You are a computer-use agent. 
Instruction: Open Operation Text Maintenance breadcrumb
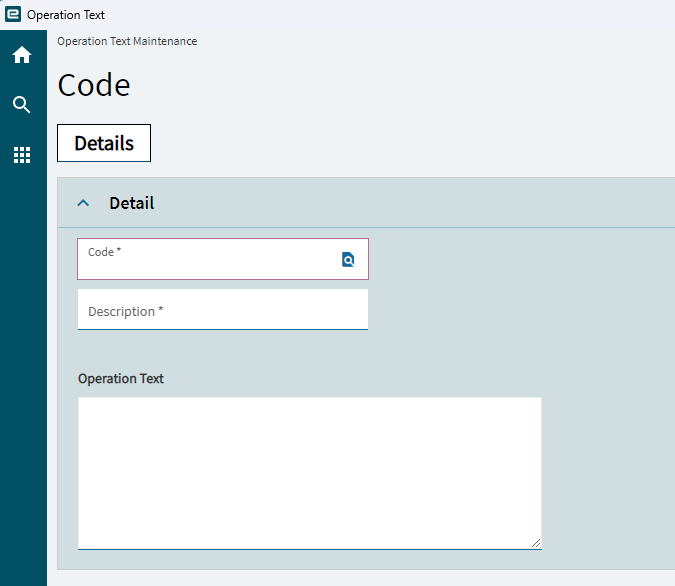tap(127, 41)
